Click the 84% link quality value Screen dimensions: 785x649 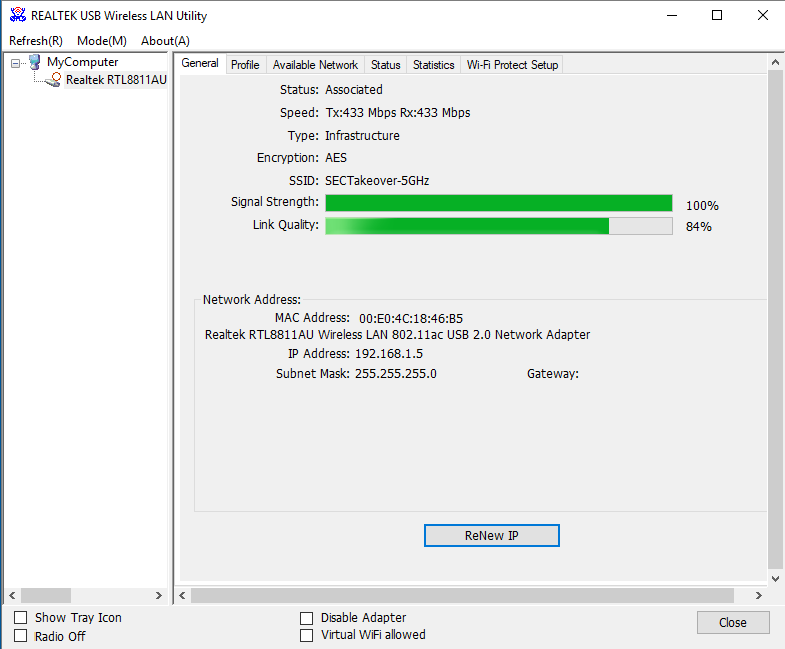point(699,226)
